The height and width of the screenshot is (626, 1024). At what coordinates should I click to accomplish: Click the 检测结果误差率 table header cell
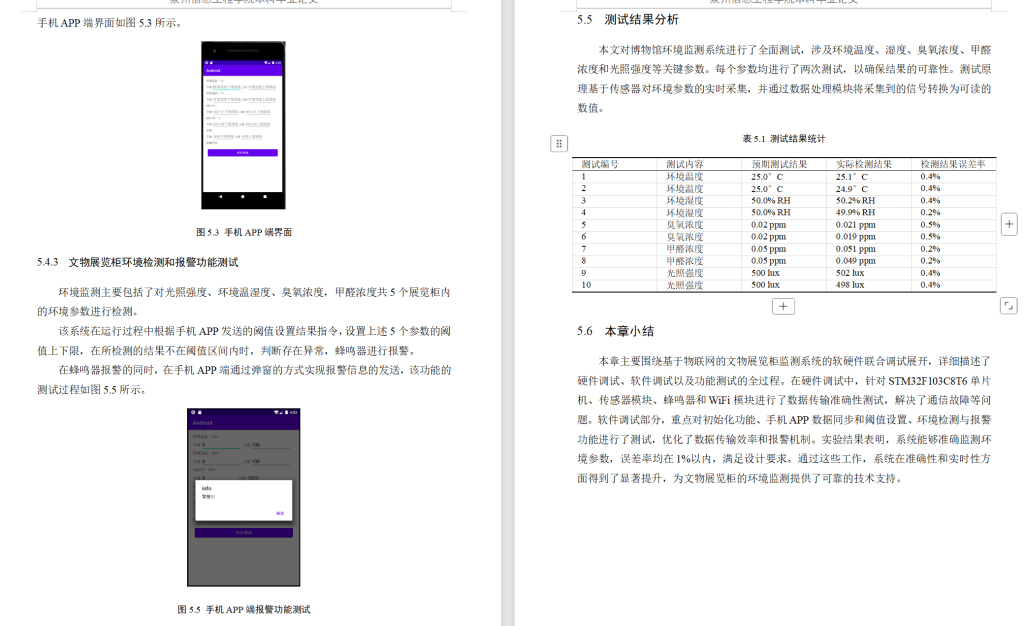(x=952, y=163)
